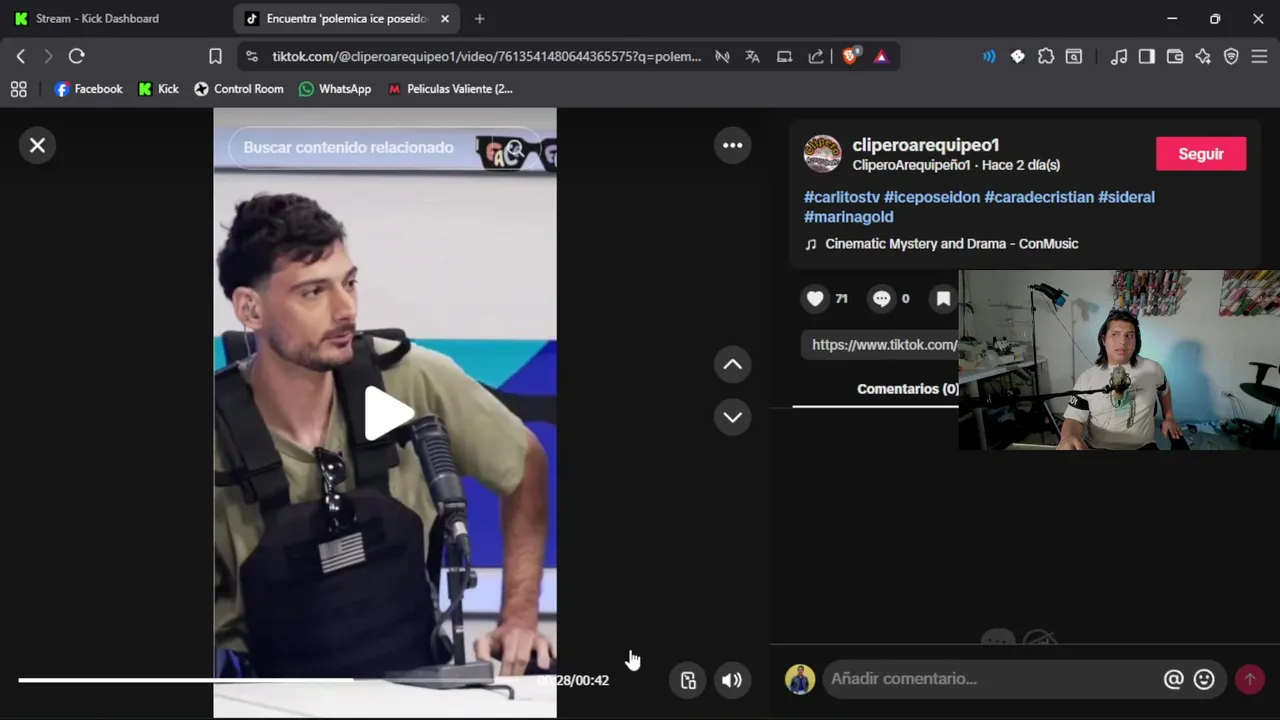Click the video URL link field
Viewport: 1280px width, 720px height.
(880, 345)
